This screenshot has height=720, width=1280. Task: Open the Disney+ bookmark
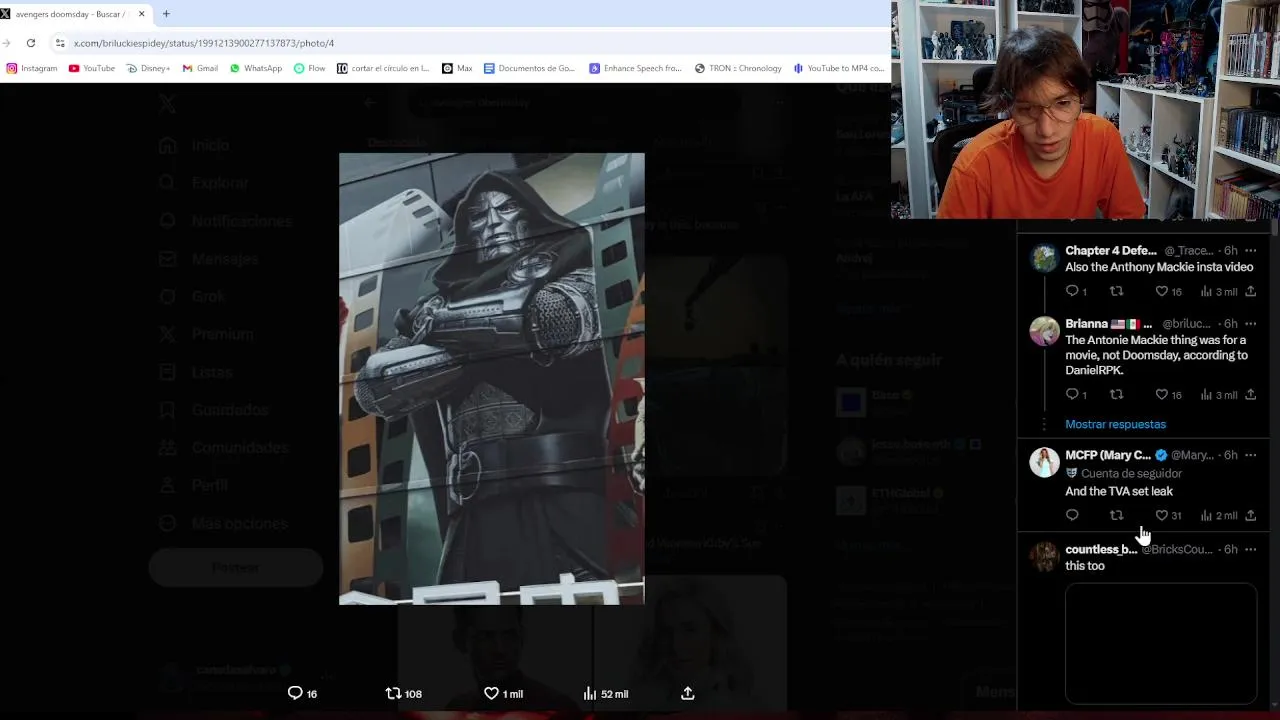click(148, 68)
